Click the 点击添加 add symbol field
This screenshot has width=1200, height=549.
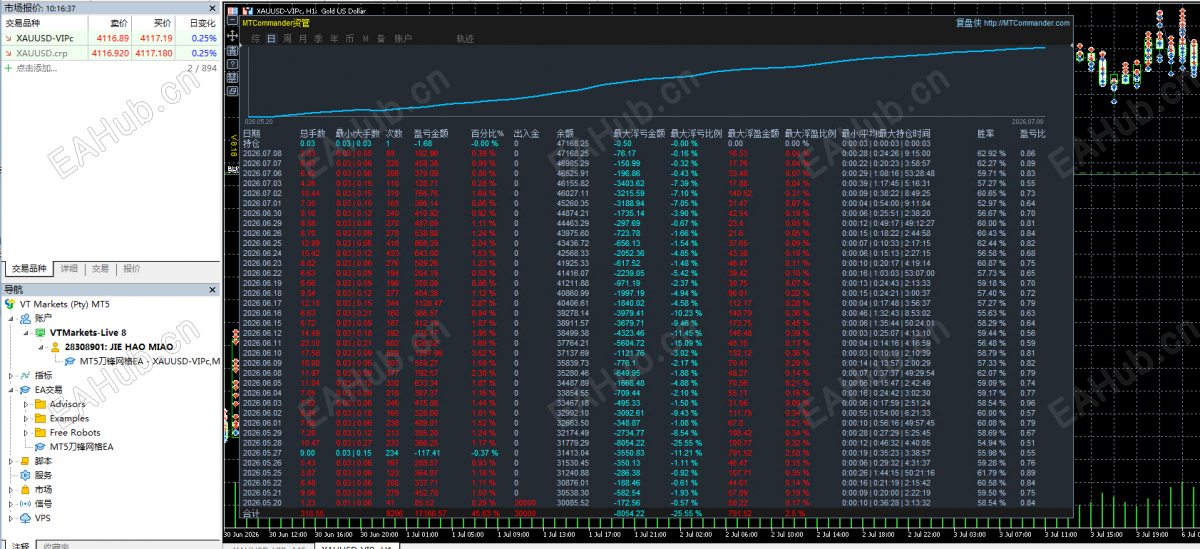click(37, 68)
